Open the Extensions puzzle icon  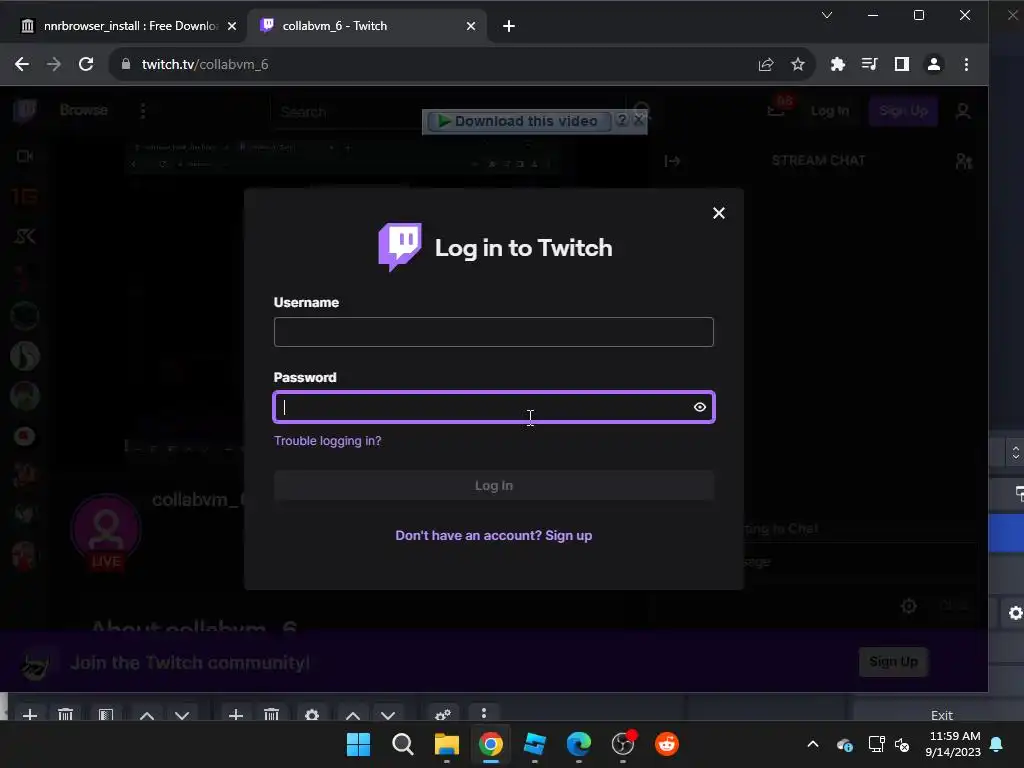[x=837, y=64]
